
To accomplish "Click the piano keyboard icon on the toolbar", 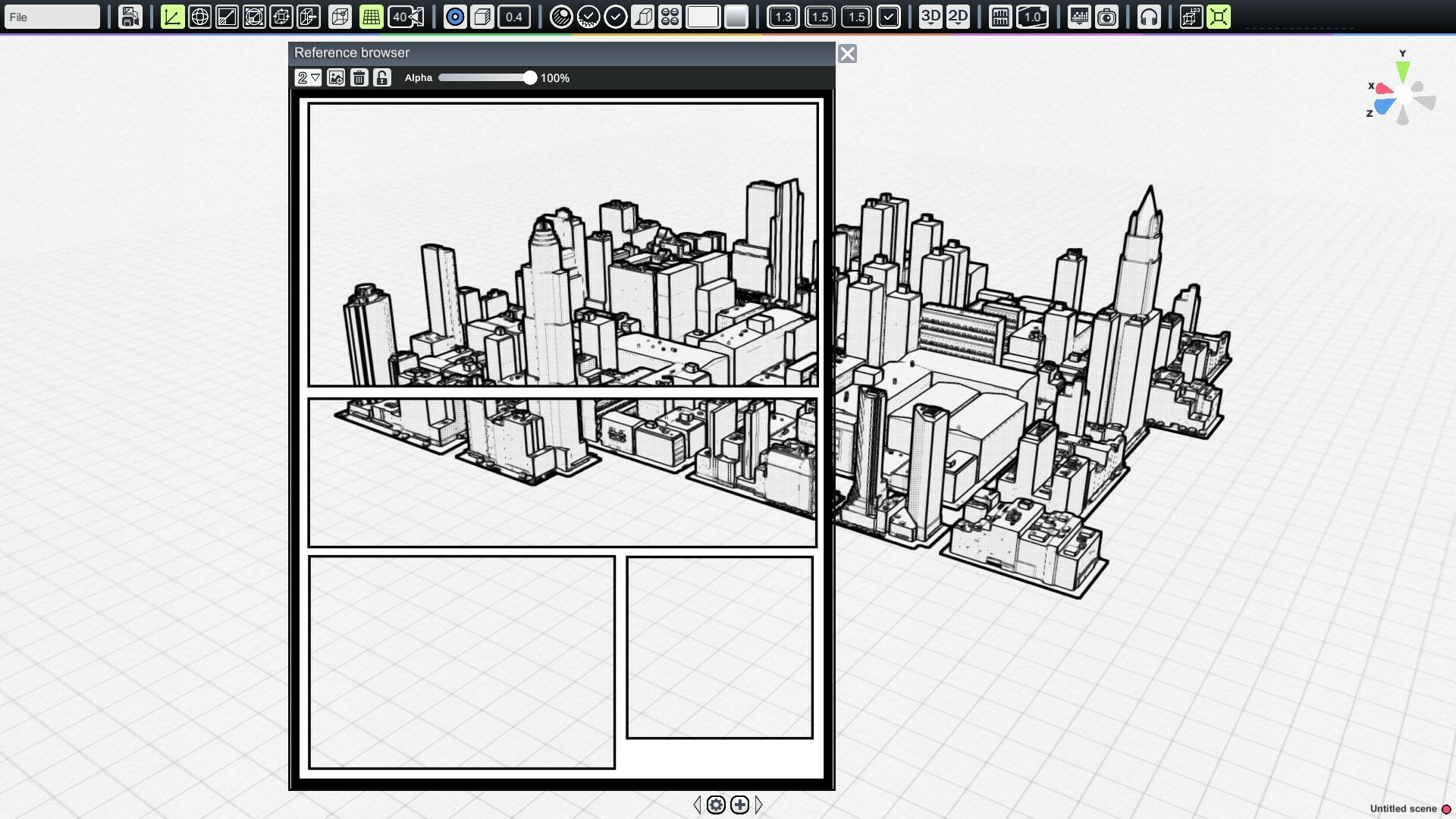I will [x=999, y=16].
